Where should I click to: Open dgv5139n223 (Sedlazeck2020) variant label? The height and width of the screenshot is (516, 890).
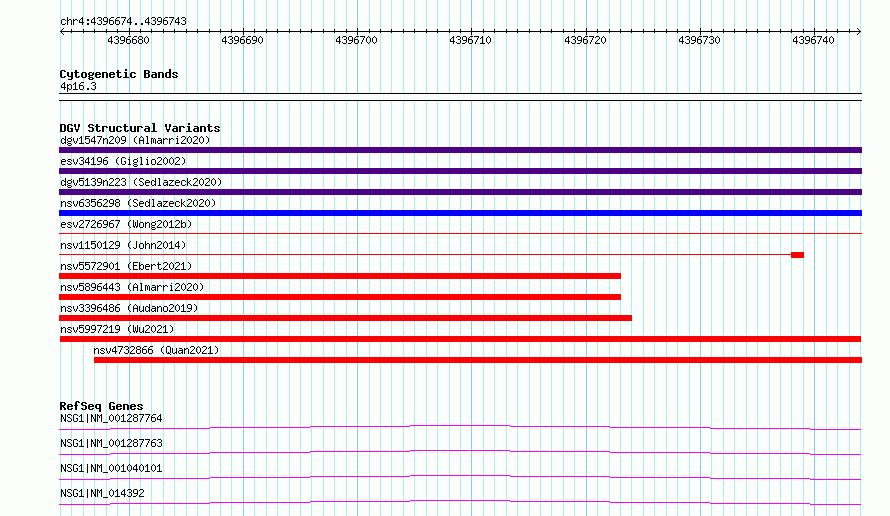141,182
